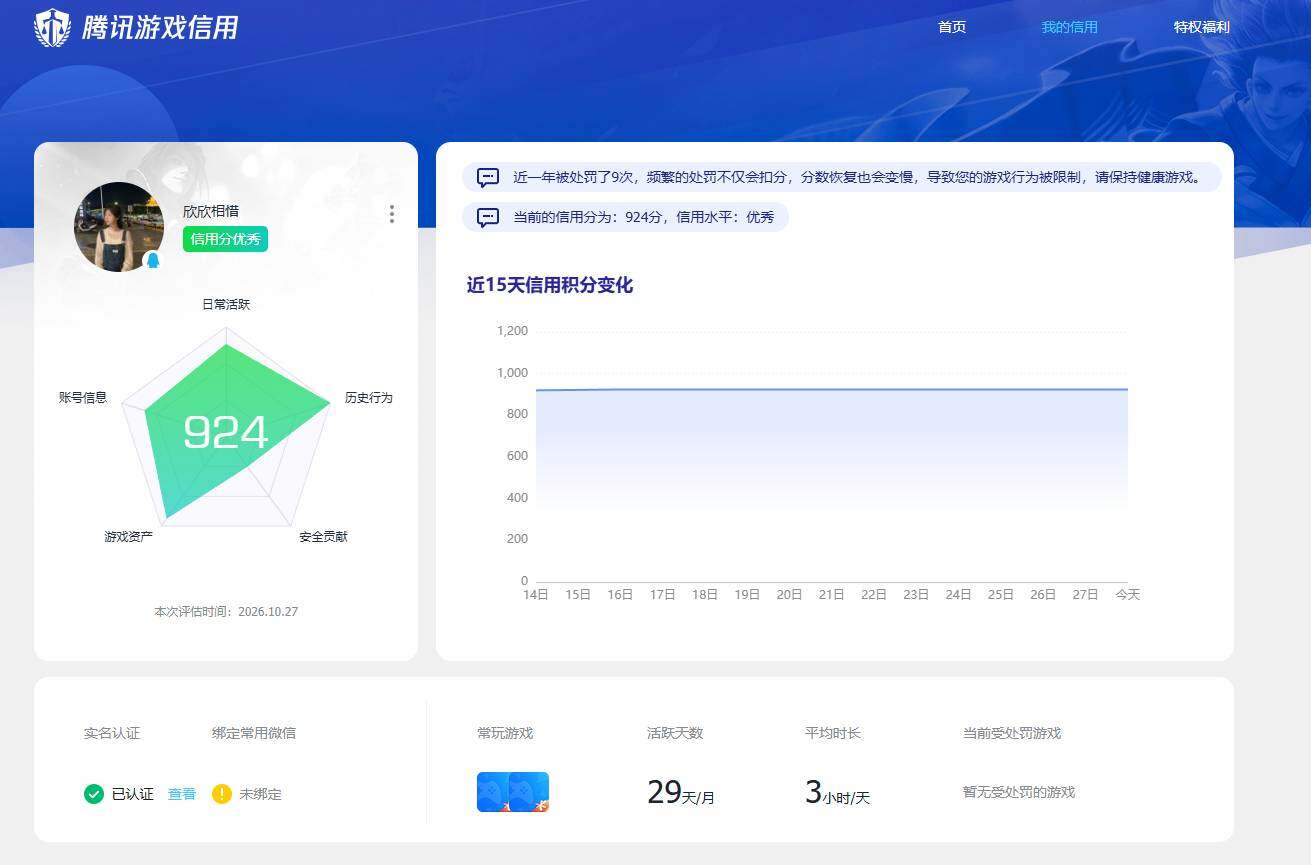1311x865 pixels.
Task: Click the 未绑定 WeChat status
Action: pos(260,794)
